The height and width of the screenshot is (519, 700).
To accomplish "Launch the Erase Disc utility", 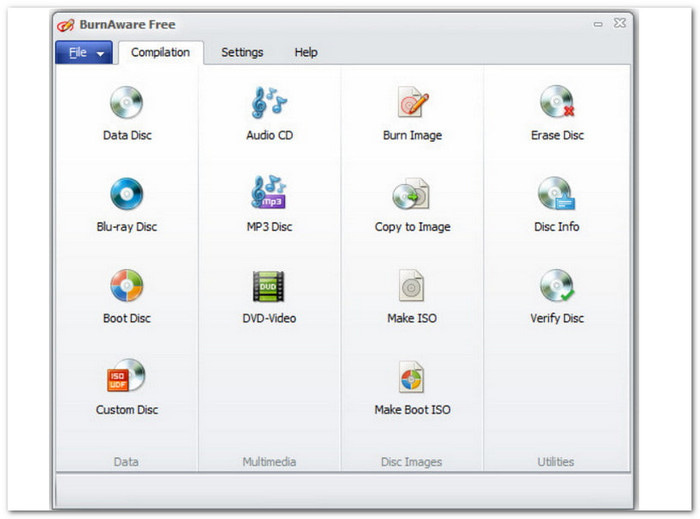I will pyautogui.click(x=557, y=113).
